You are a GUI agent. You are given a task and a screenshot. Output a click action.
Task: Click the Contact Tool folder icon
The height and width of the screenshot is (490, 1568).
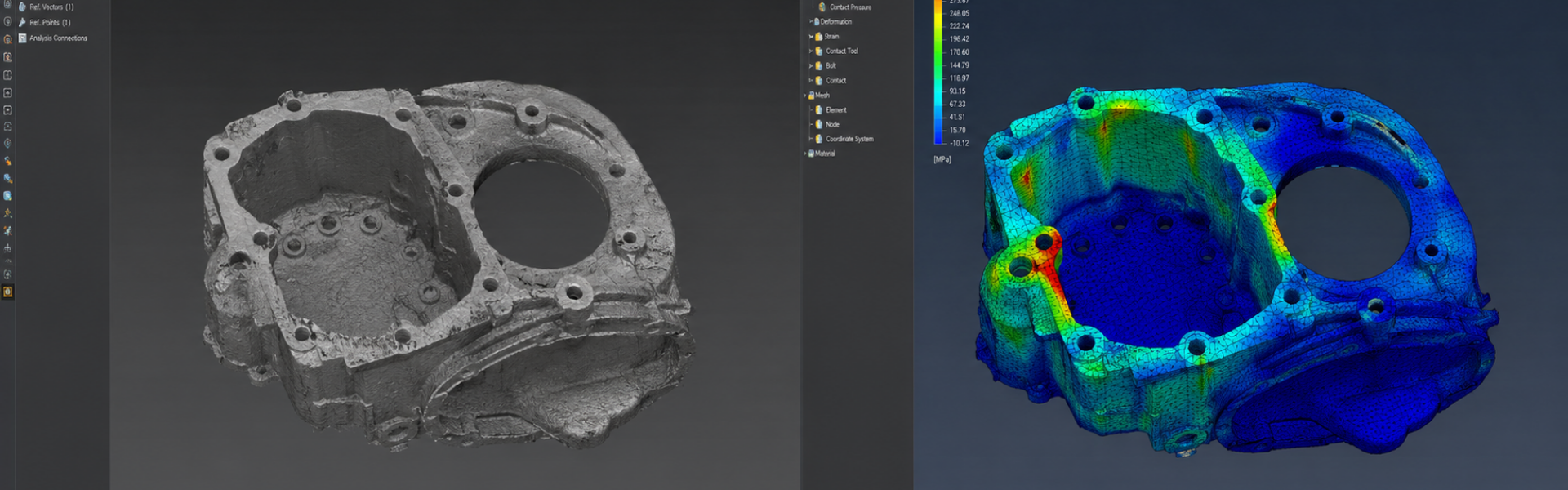tap(819, 51)
